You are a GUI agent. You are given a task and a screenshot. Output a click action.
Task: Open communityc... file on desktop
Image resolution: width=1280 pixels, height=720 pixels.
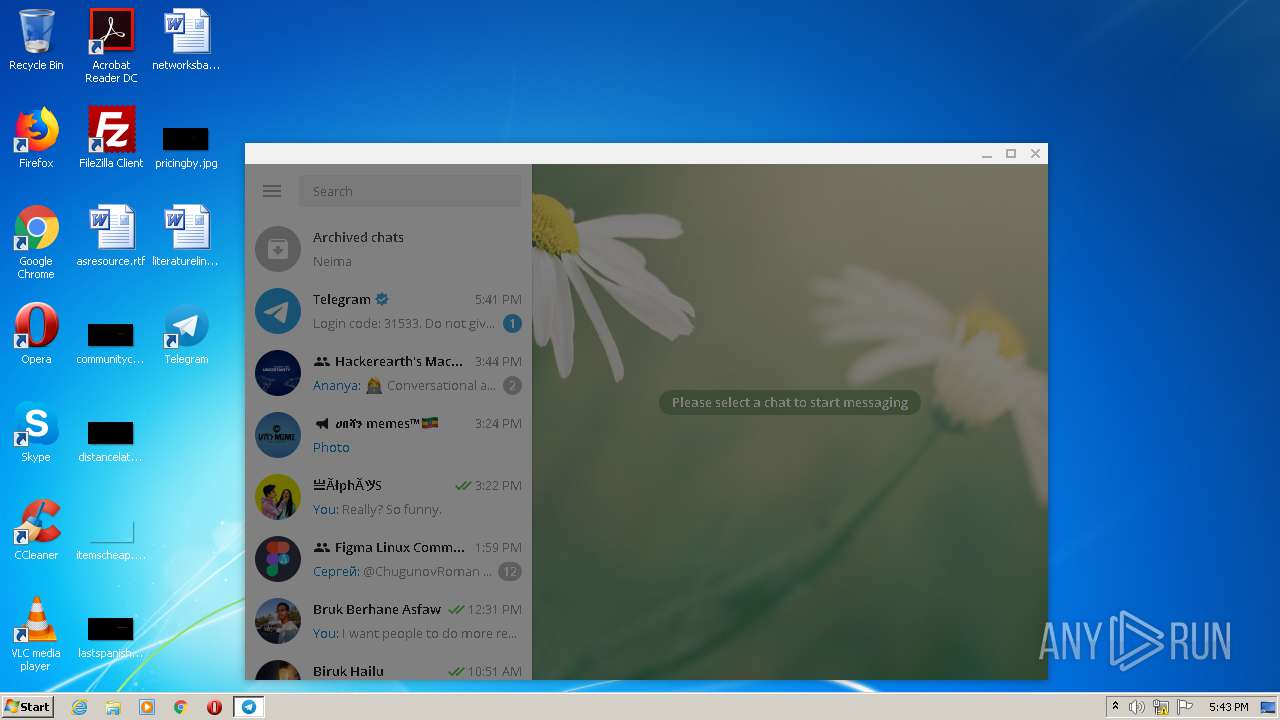(111, 343)
